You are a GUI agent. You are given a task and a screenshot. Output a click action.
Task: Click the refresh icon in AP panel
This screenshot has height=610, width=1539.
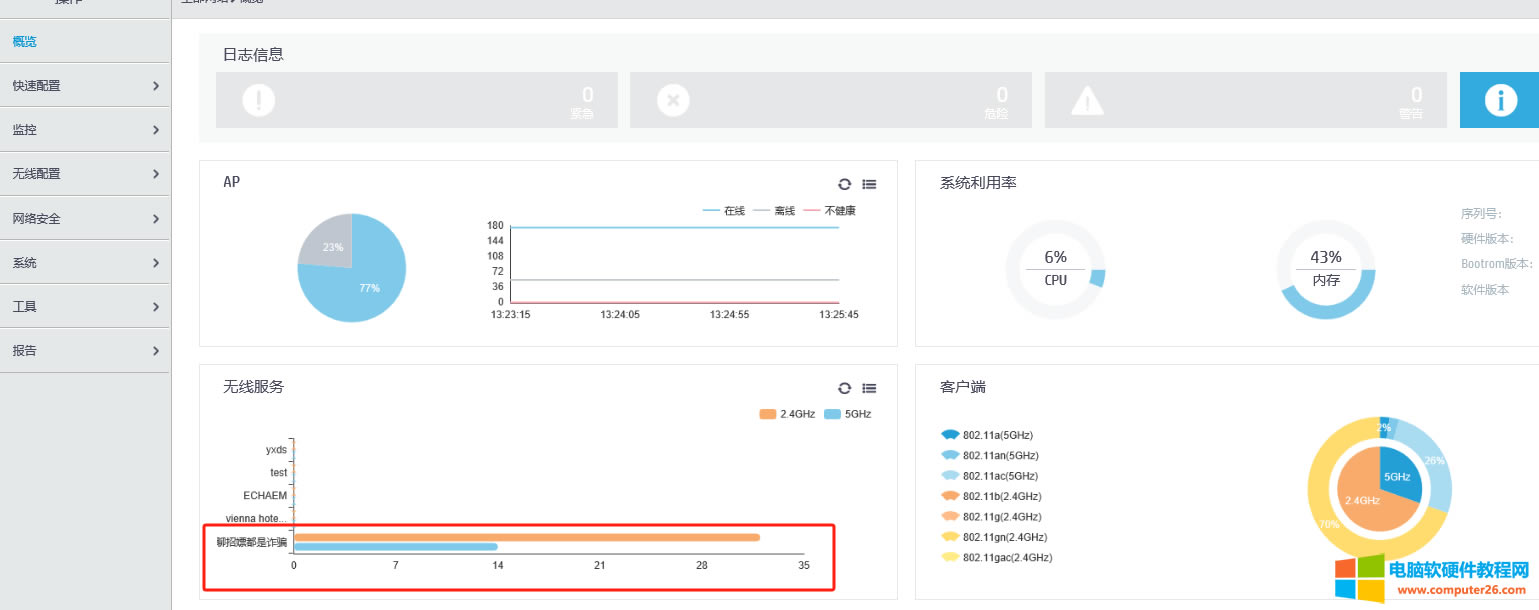(845, 184)
